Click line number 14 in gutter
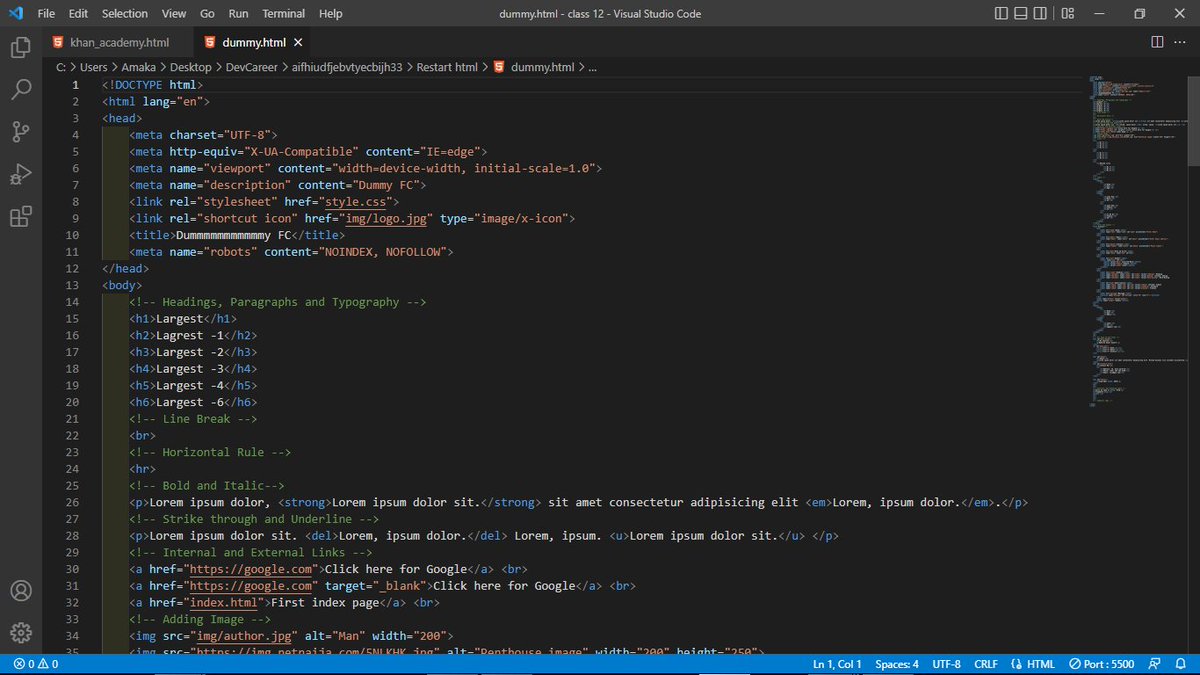Image resolution: width=1200 pixels, height=675 pixels. pos(72,302)
